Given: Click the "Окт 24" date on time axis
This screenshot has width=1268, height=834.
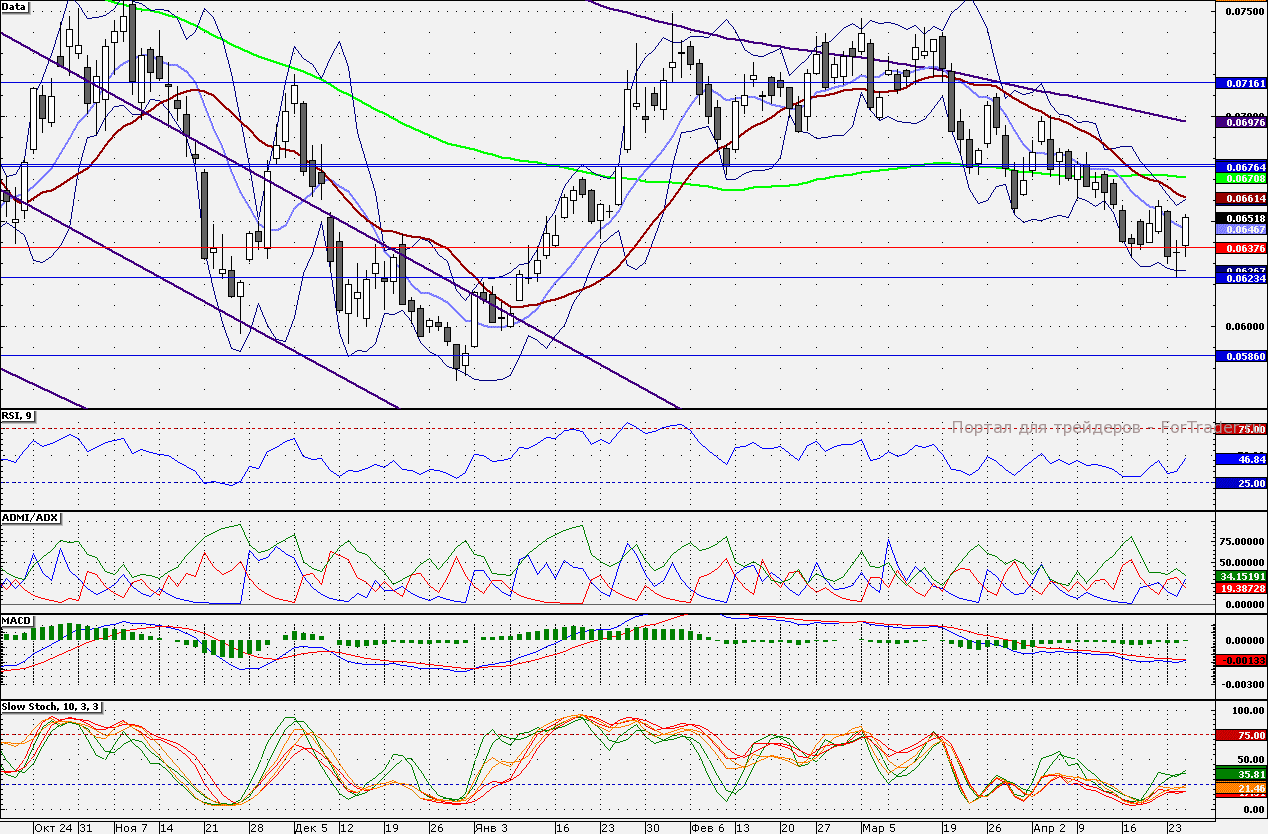Looking at the screenshot, I should (x=53, y=828).
